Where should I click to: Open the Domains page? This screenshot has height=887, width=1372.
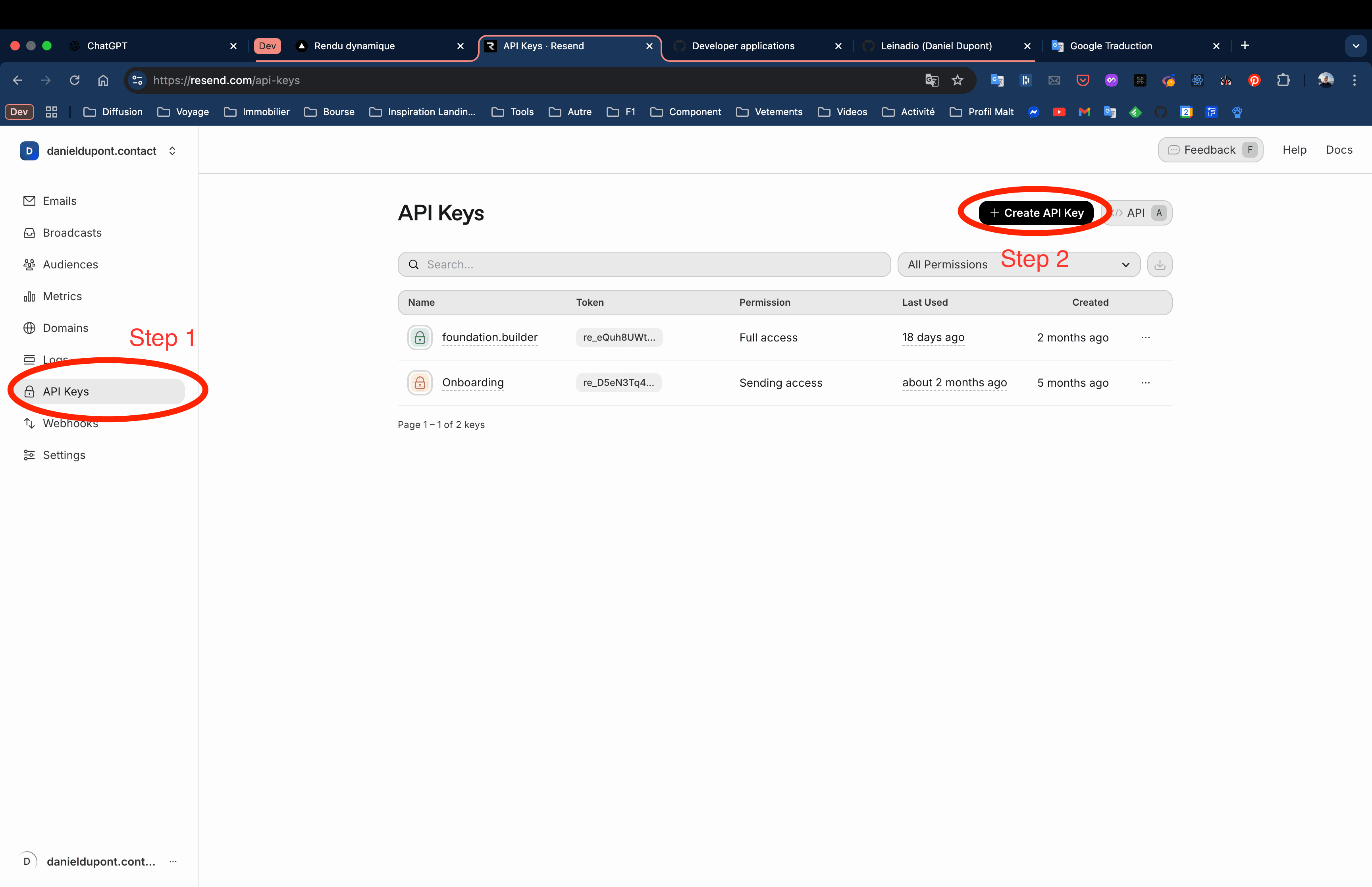(65, 328)
